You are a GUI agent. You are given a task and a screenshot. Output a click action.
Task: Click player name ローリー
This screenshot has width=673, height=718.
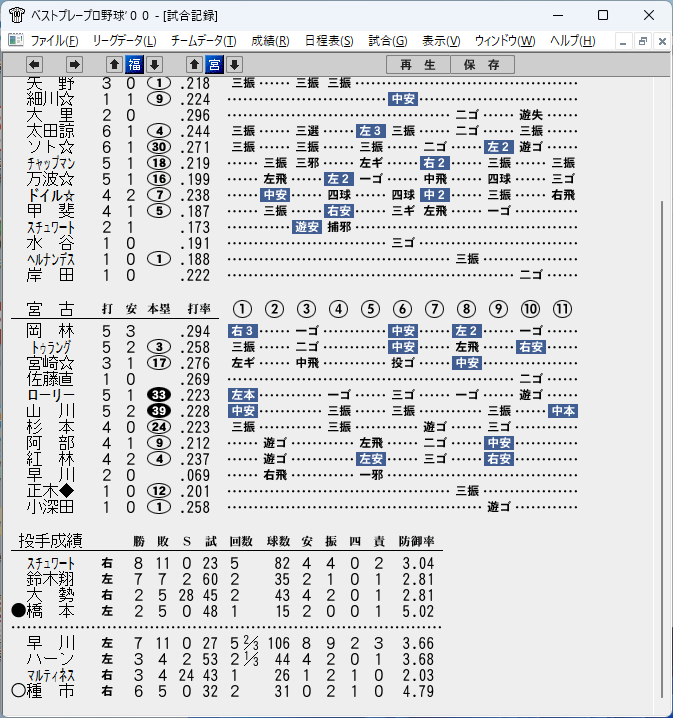tap(51, 395)
